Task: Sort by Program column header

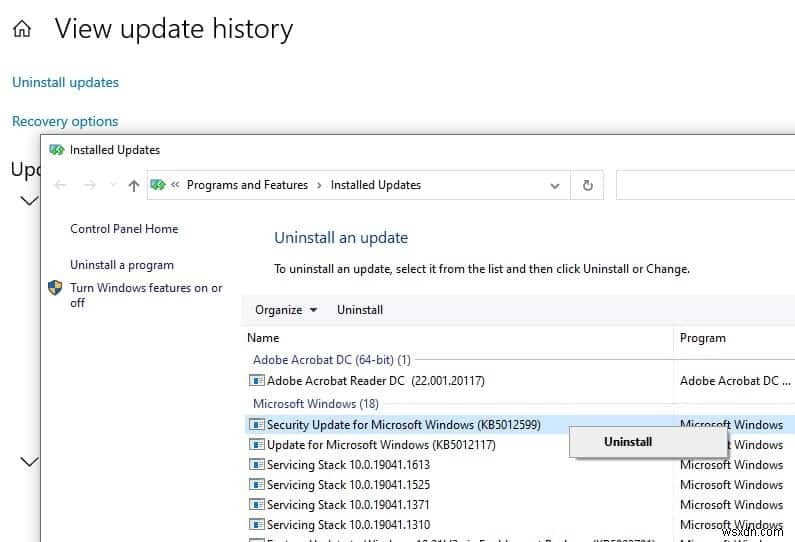Action: pyautogui.click(x=703, y=338)
